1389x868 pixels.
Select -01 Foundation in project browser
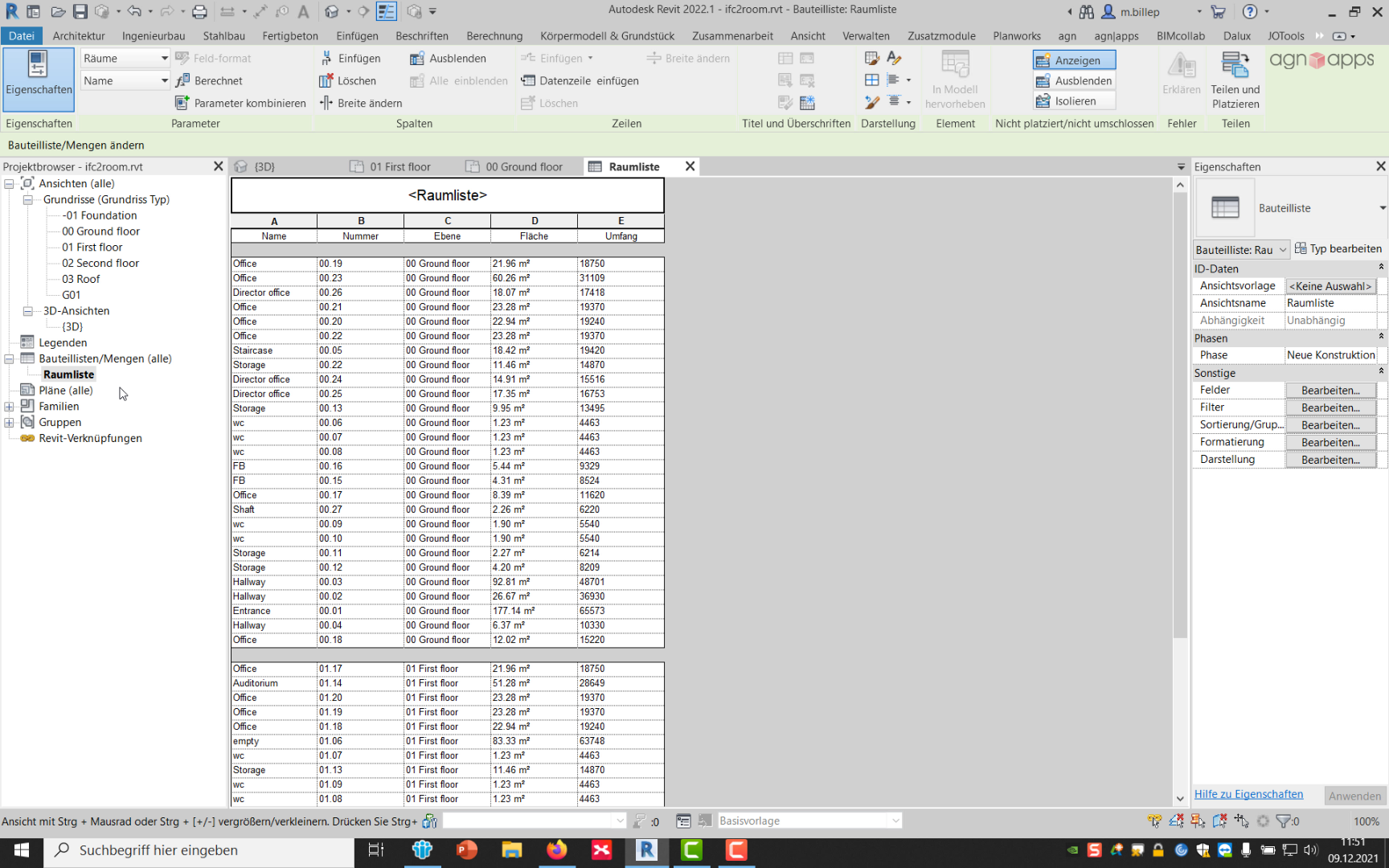tap(100, 215)
